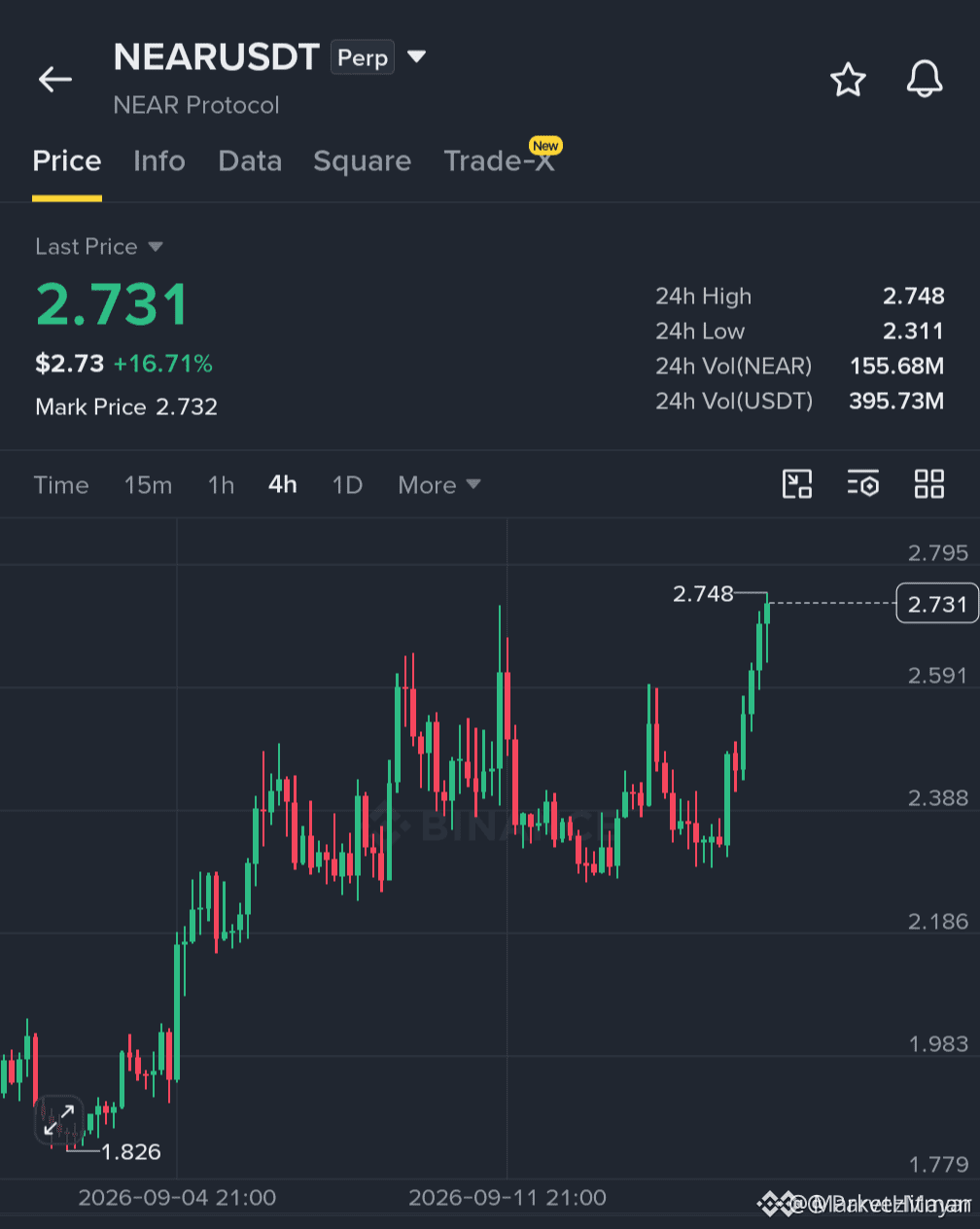The height and width of the screenshot is (1229, 980).
Task: Expand chart to fullscreen with arrows icon
Action: point(59,1120)
